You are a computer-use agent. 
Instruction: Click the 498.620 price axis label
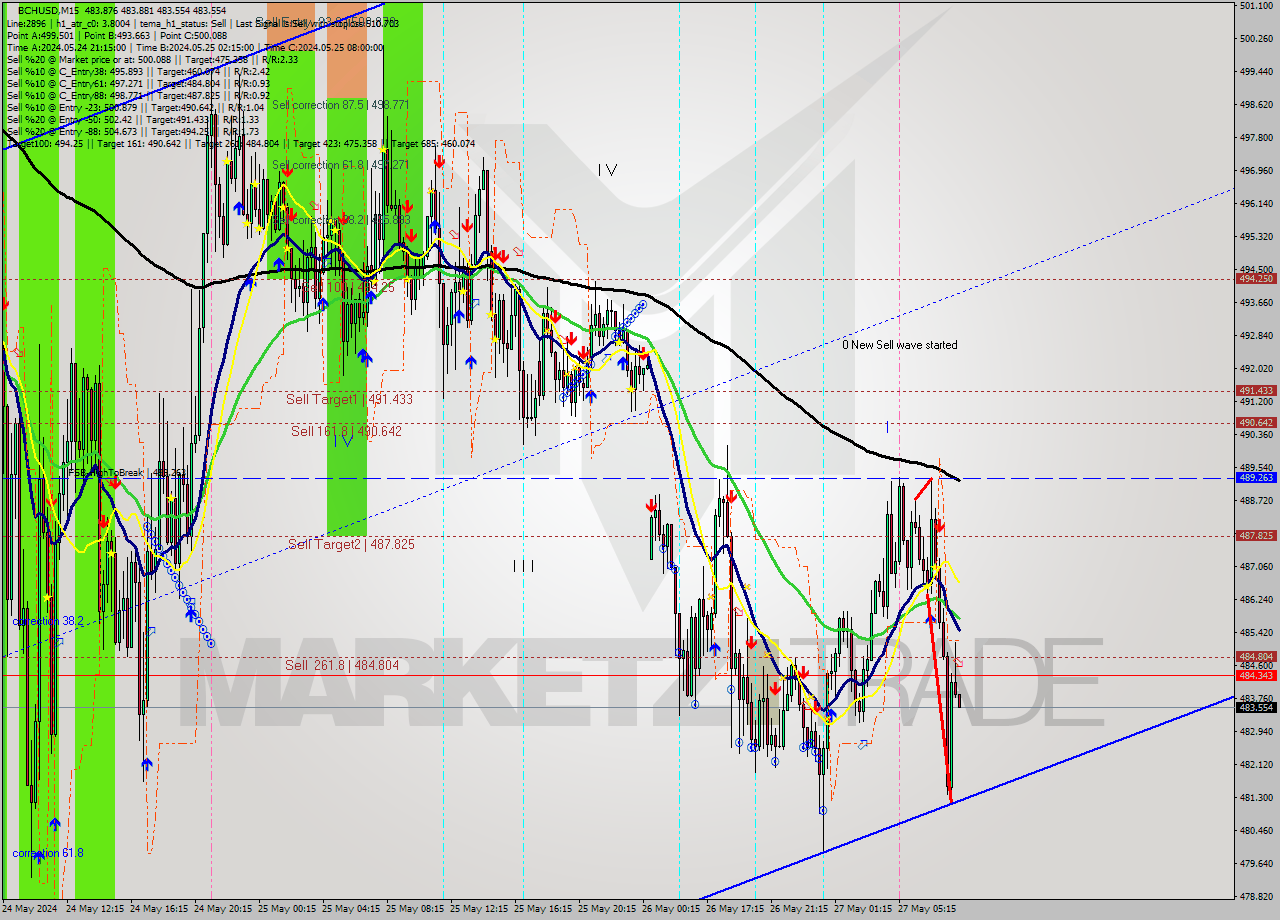tap(1255, 104)
